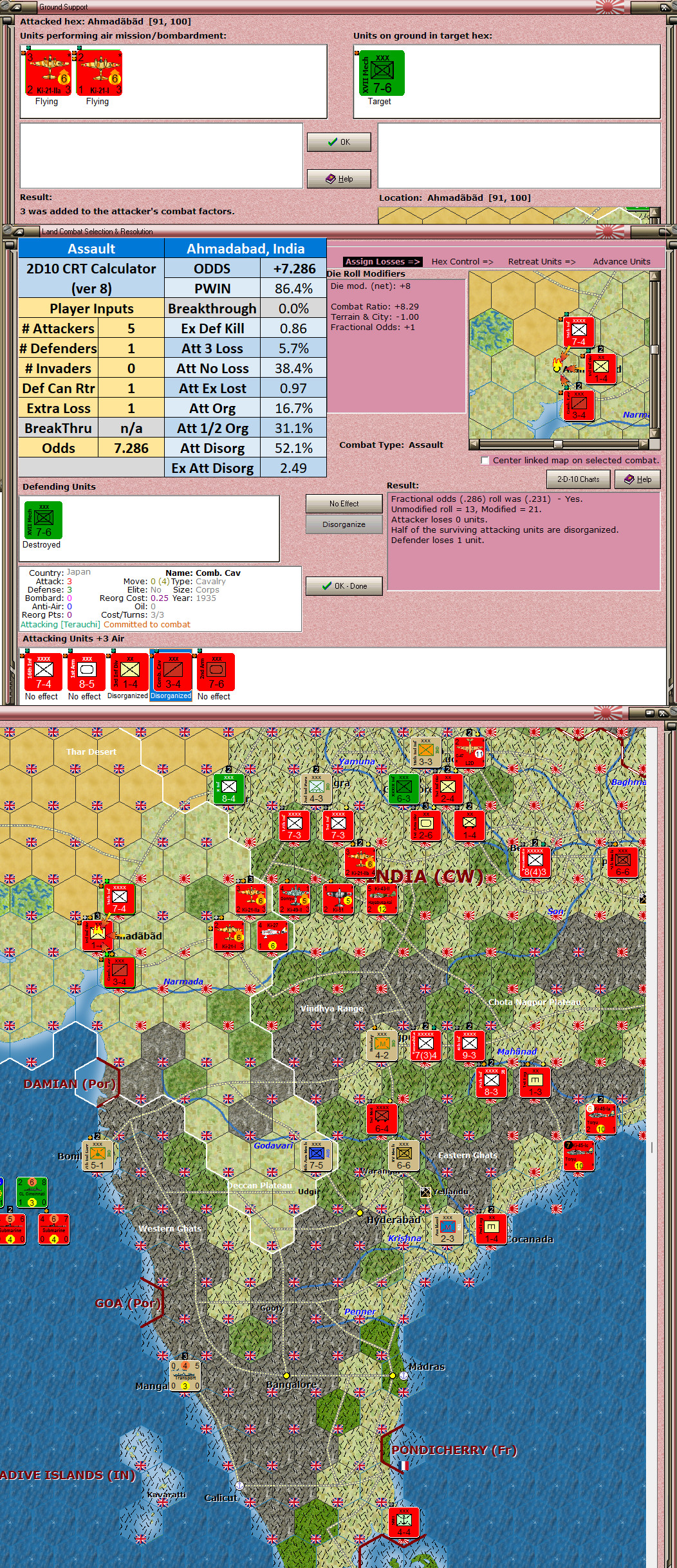Click Hyderabad city label on map
Screen dimensions: 677x1568
(393, 1220)
